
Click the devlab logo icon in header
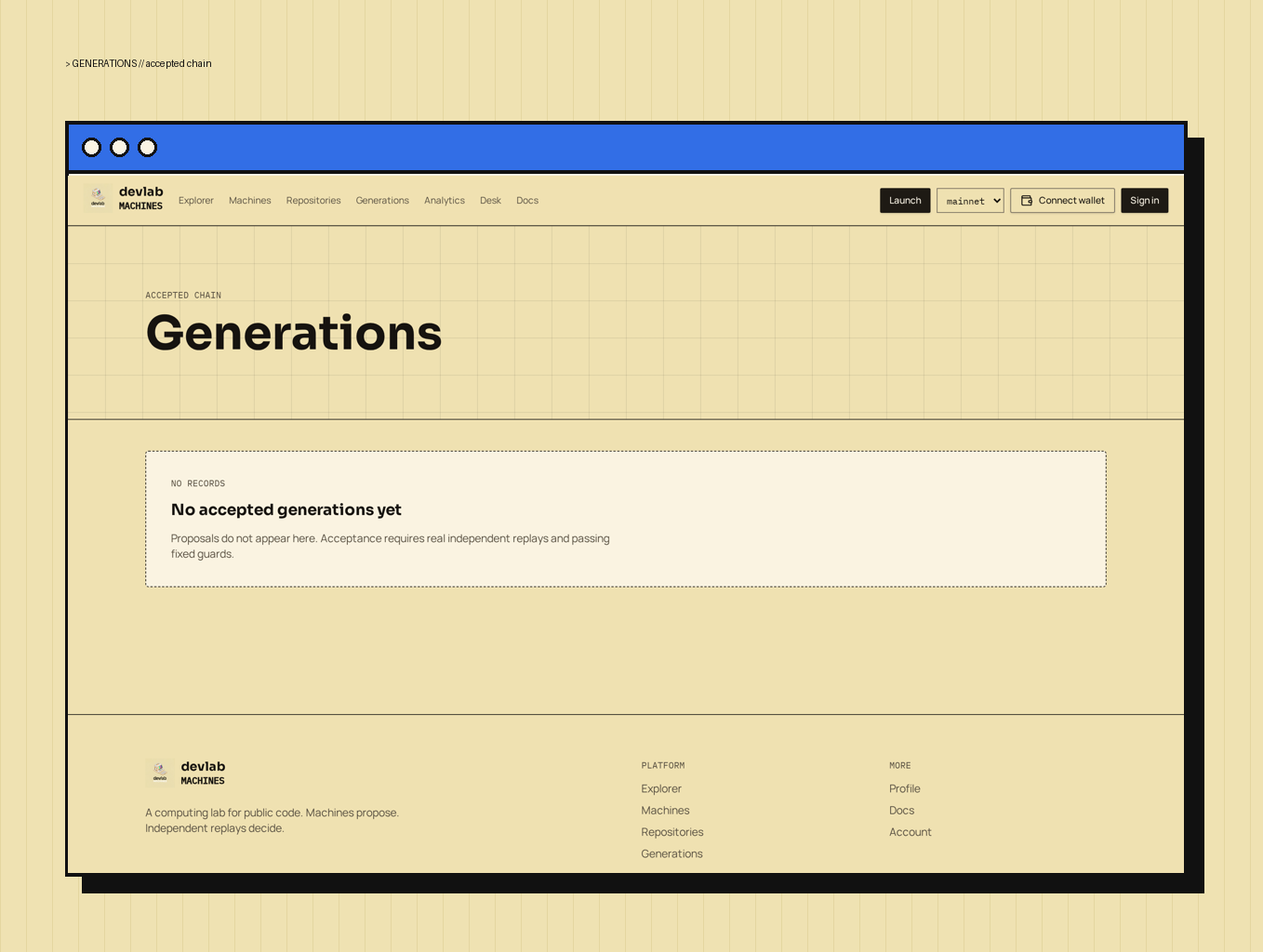click(98, 199)
